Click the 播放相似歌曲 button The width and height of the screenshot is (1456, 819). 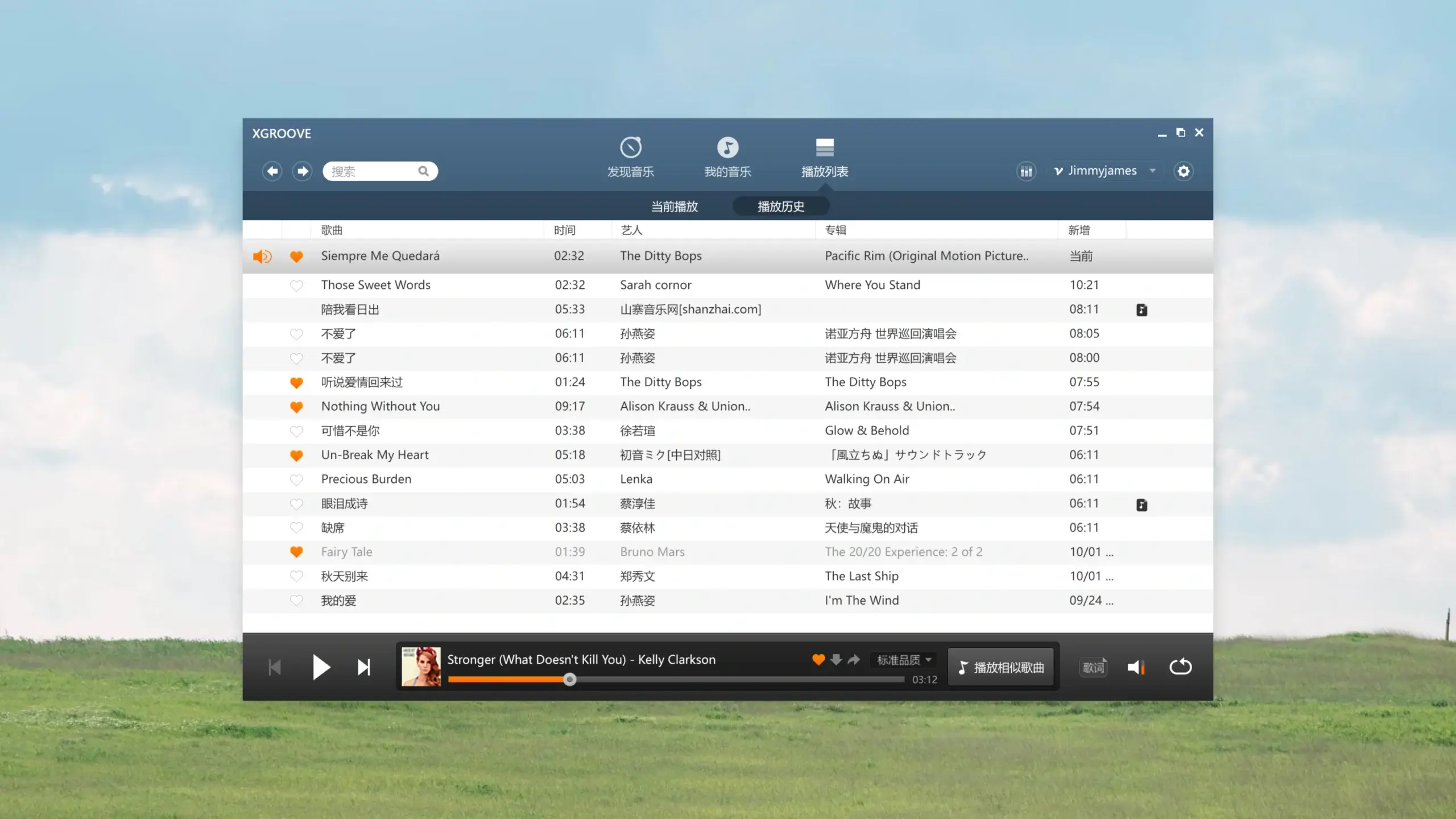[x=1001, y=667]
